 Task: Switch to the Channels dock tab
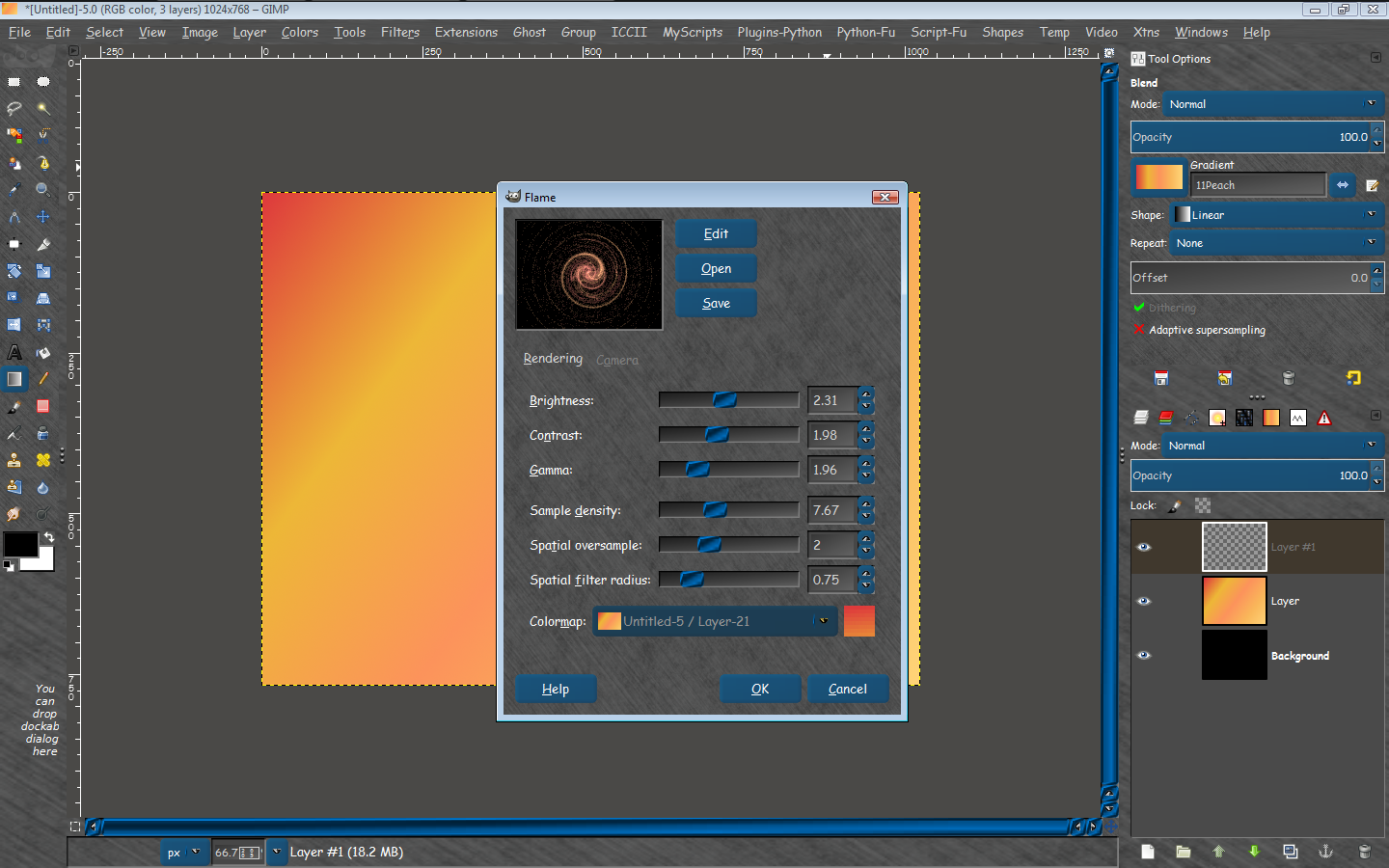click(x=1165, y=418)
